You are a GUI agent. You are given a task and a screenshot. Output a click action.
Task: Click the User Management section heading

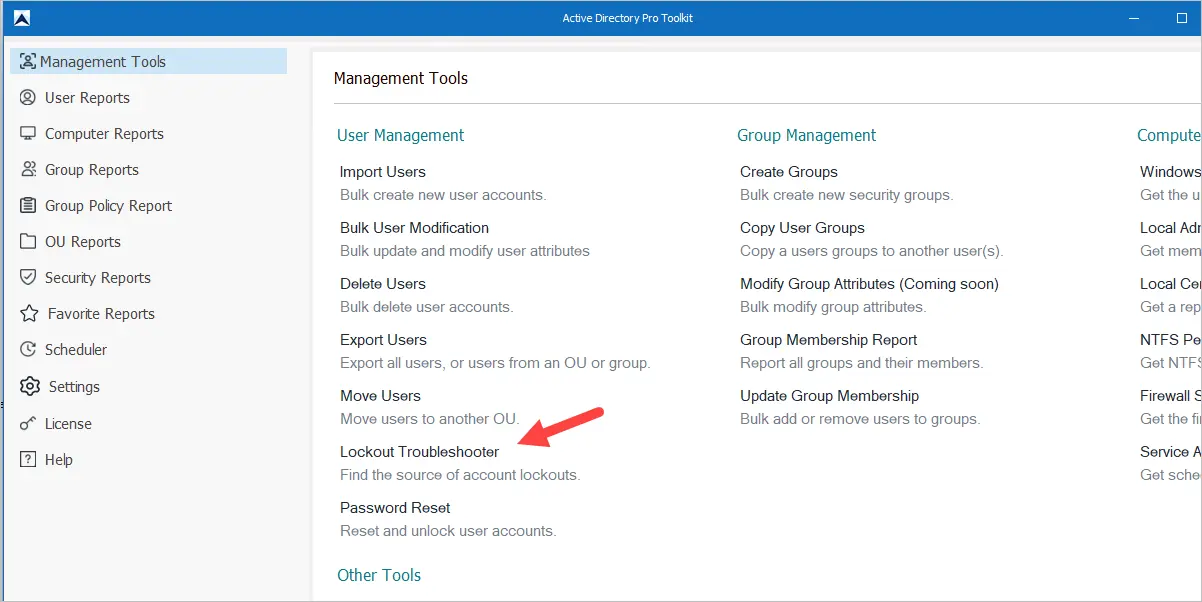(400, 135)
